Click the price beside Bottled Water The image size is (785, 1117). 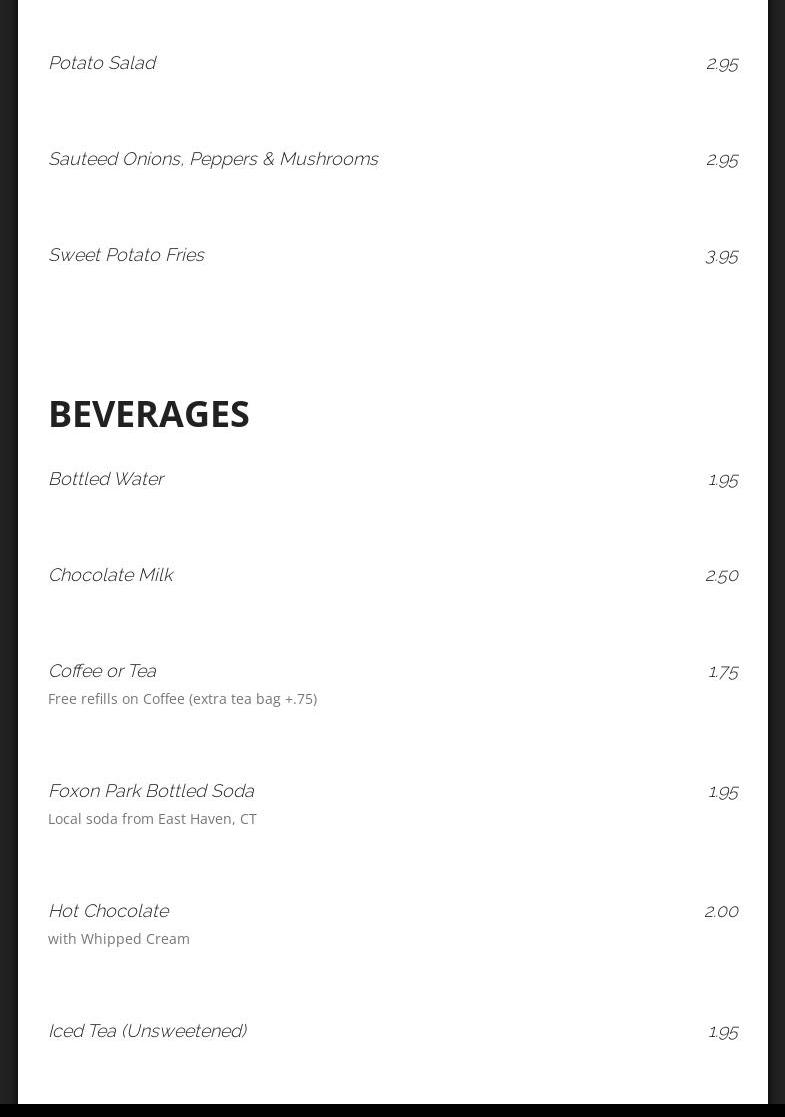[x=722, y=479]
